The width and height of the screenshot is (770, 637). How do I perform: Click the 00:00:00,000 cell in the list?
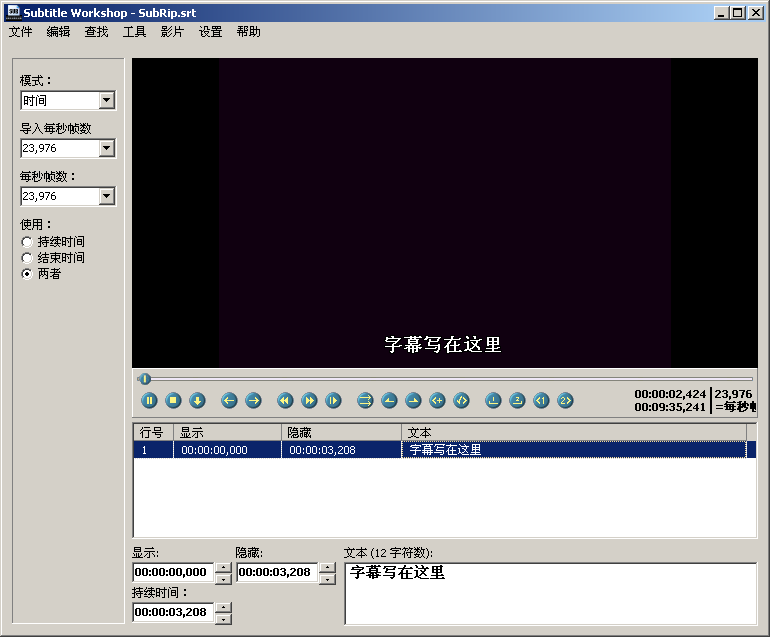pos(227,450)
